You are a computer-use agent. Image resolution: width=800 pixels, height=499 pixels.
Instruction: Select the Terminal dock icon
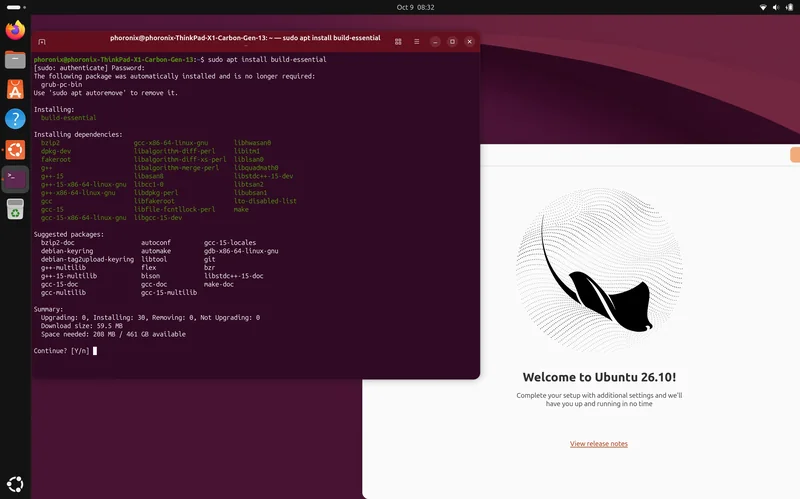click(x=15, y=179)
